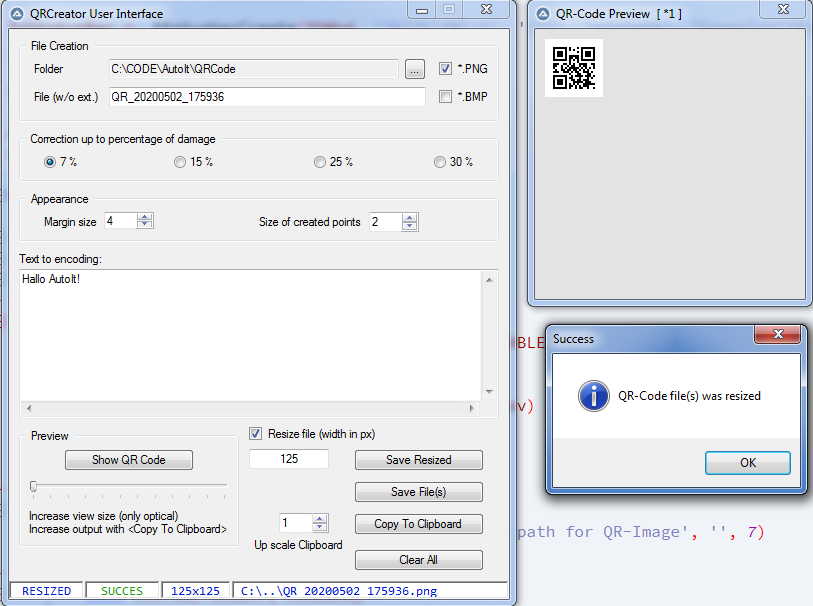Increase Margin size with up arrow
Viewport: 813px width, 606px height.
tap(145, 217)
